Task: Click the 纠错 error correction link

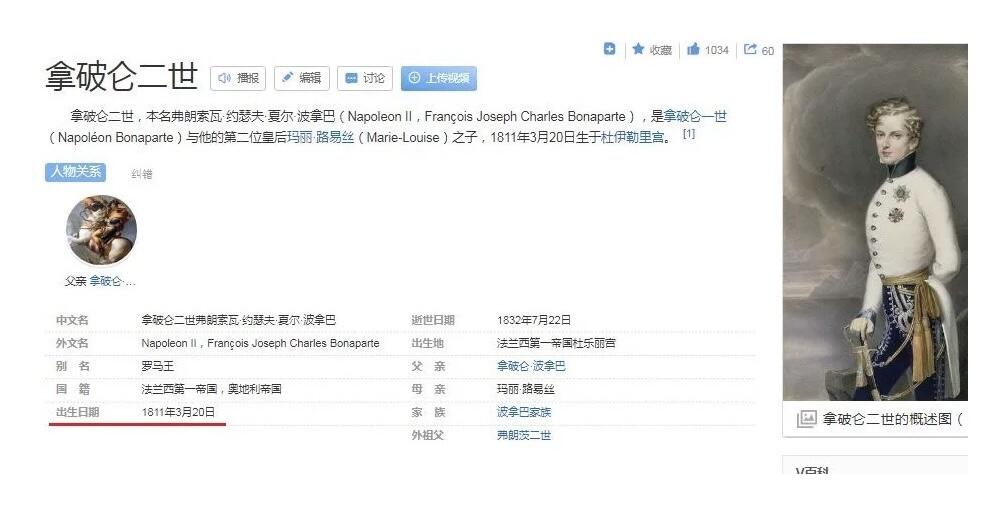Action: coord(142,174)
